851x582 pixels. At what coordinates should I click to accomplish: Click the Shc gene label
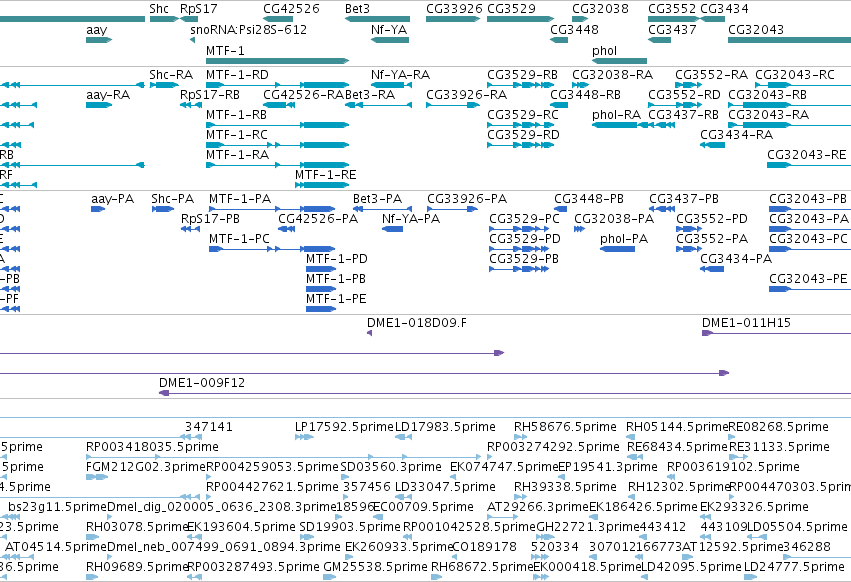(x=159, y=9)
